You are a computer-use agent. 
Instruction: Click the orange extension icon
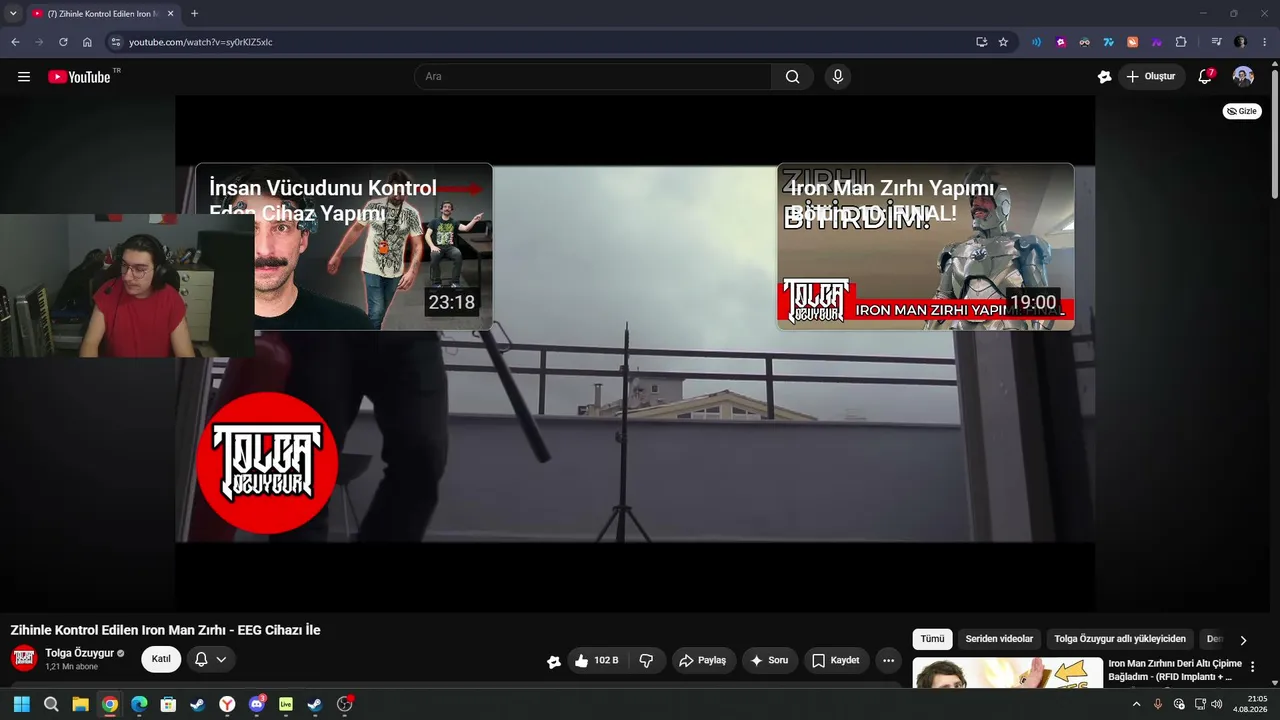click(1132, 42)
